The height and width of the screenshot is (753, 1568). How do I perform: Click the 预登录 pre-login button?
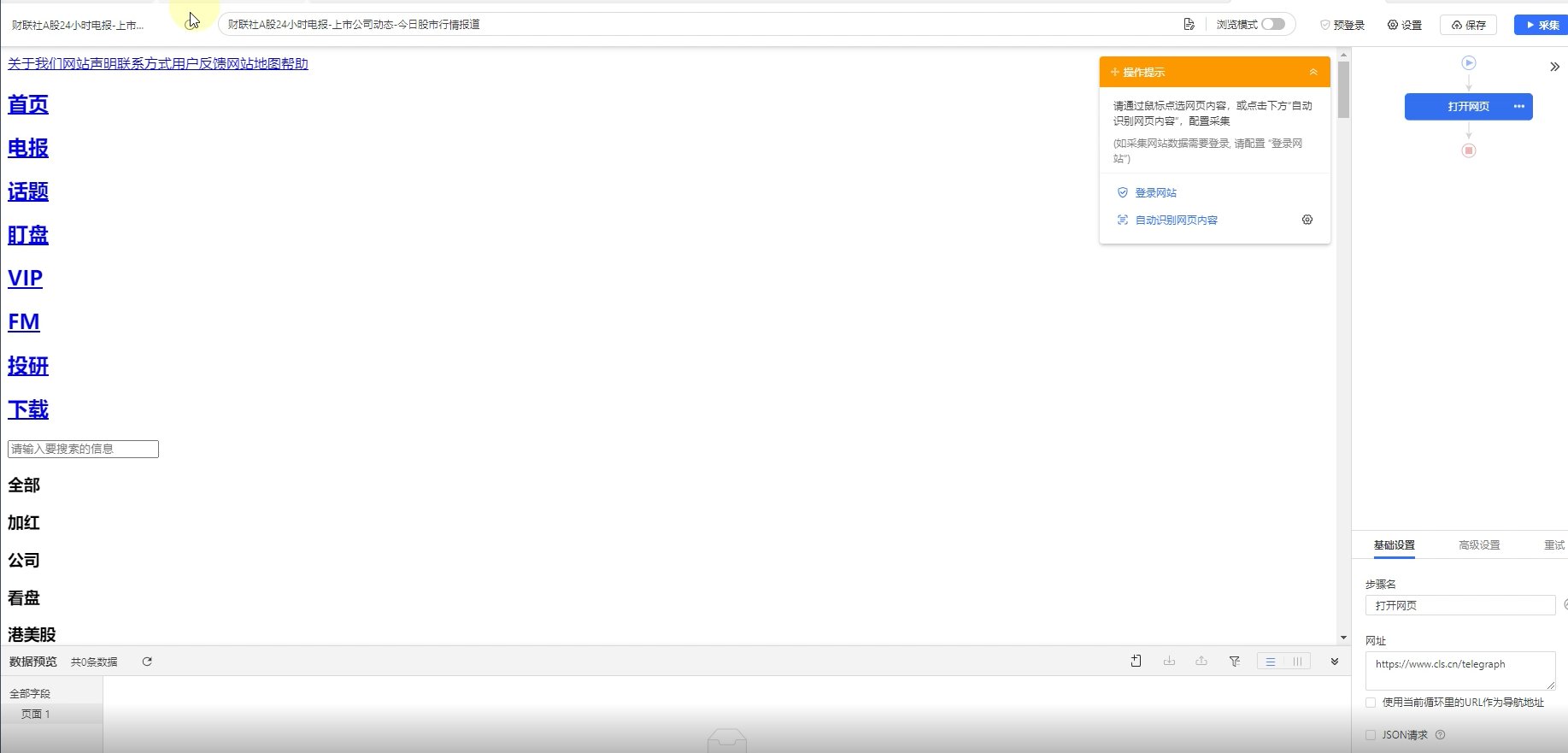(x=1342, y=25)
